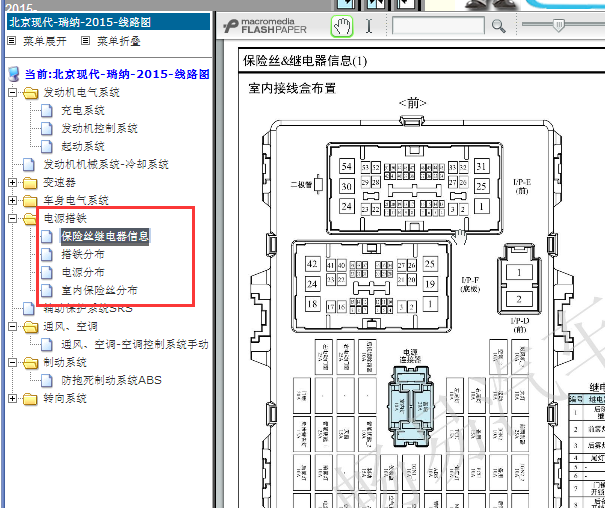The image size is (605, 508).
Task: Collapse the 通风、空调 folder
Action: click(x=12, y=327)
